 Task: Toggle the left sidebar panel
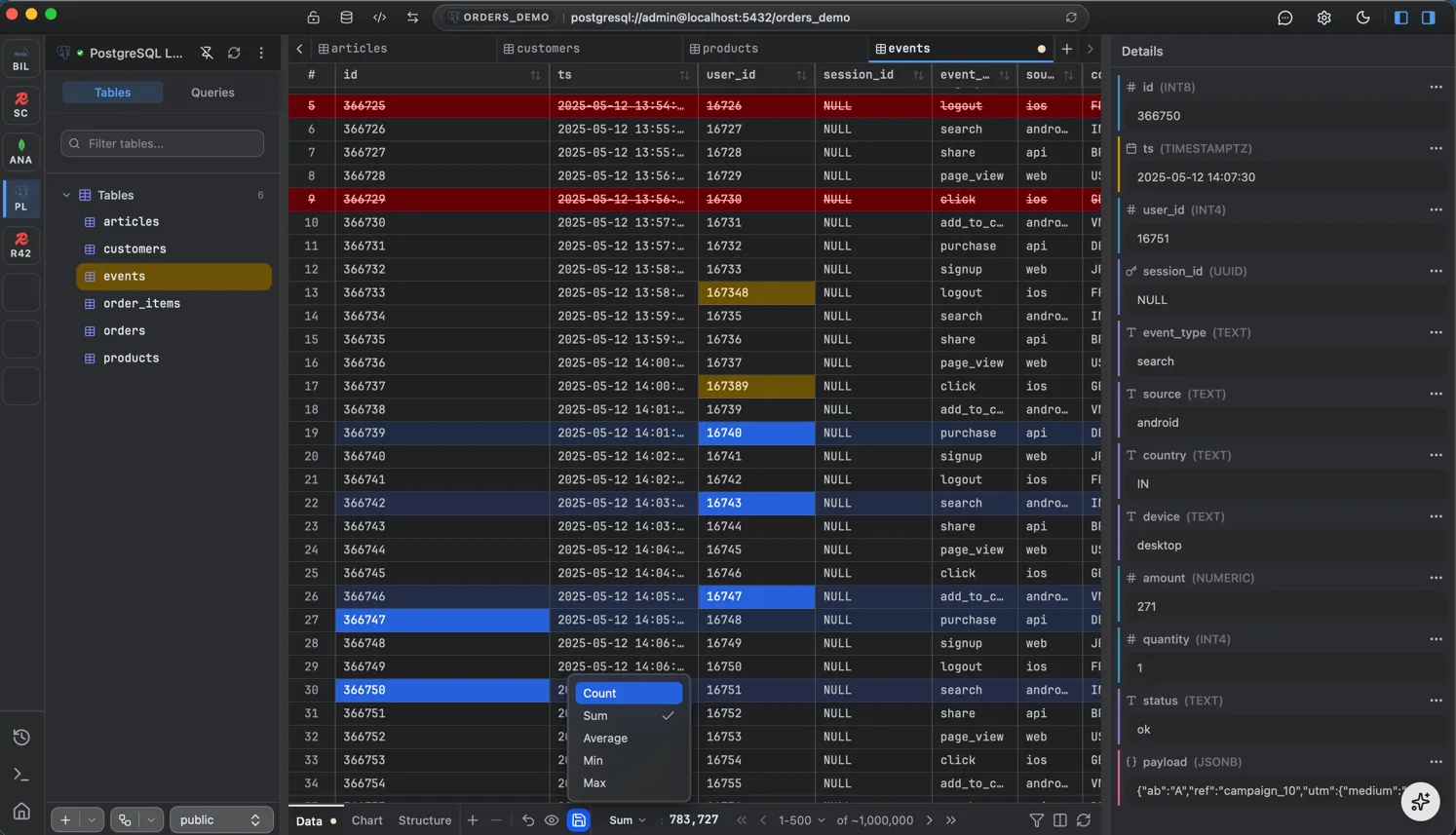(1401, 18)
